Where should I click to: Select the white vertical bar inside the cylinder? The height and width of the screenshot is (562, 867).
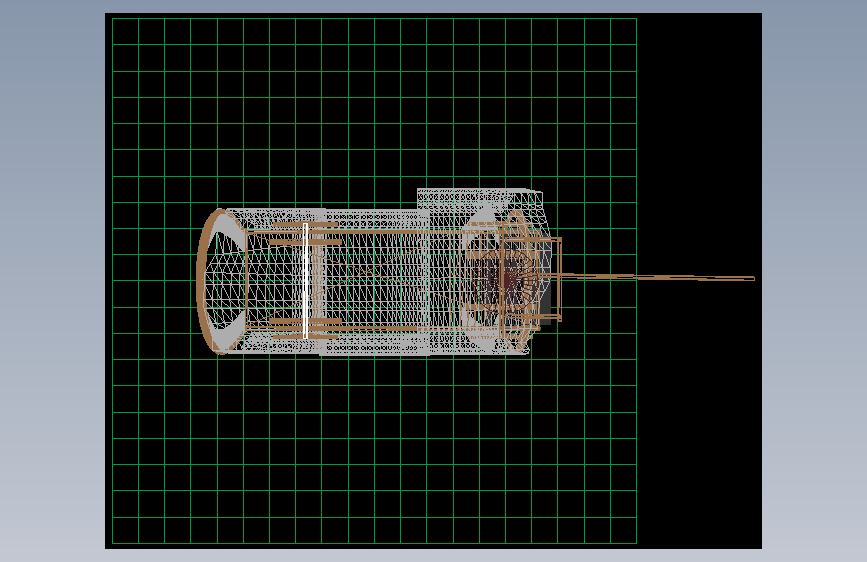(x=305, y=281)
